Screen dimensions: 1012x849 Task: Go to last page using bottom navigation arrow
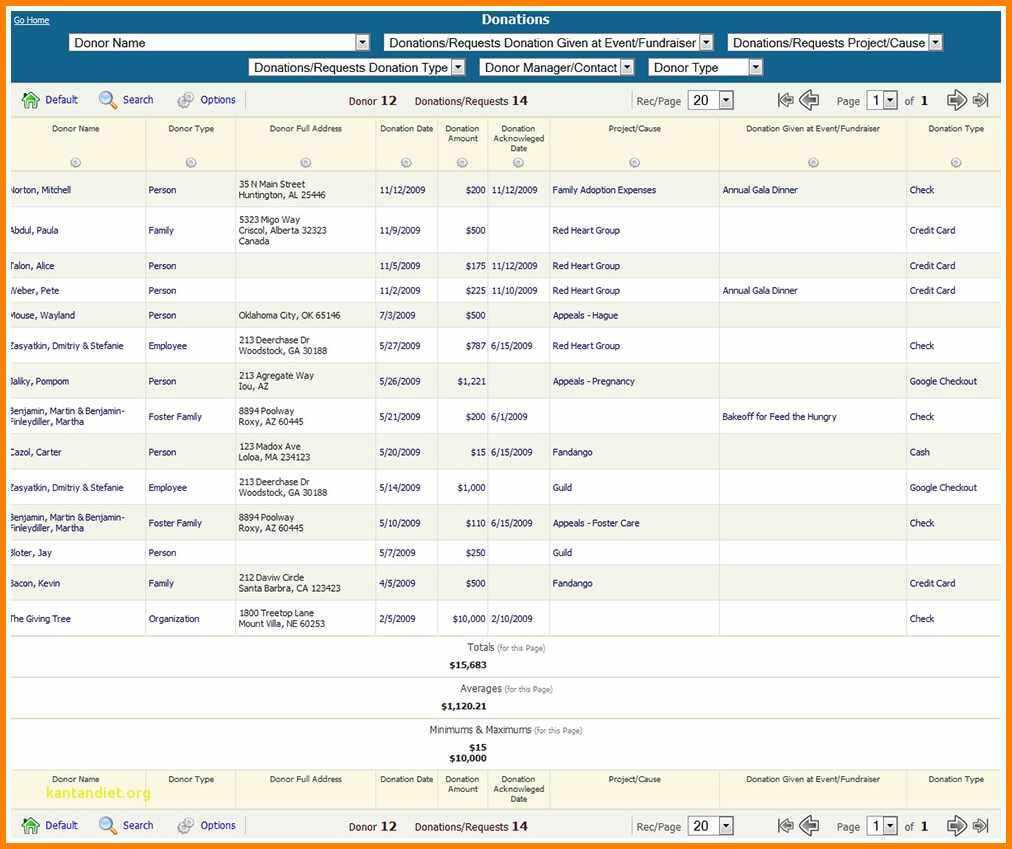pos(980,826)
